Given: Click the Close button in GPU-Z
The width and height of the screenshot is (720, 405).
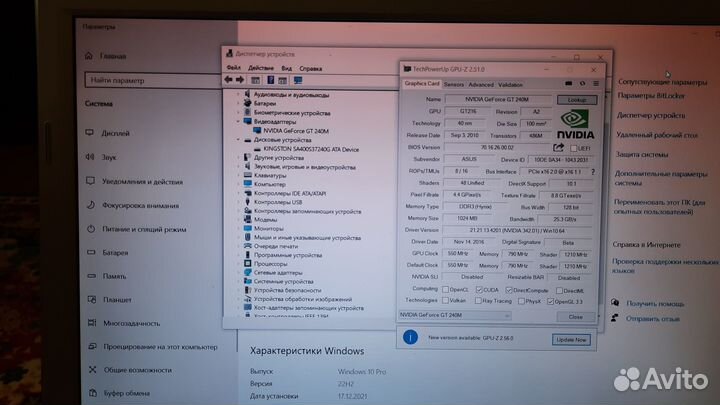Looking at the screenshot, I should pyautogui.click(x=575, y=317).
